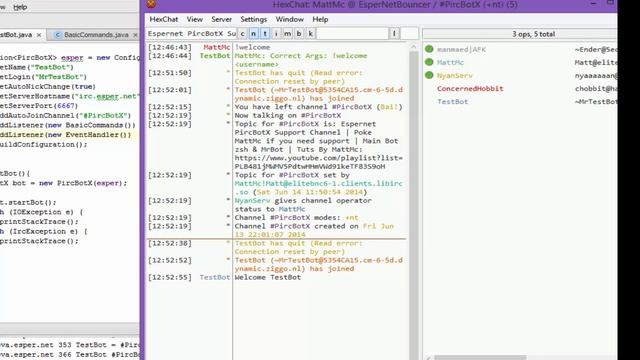This screenshot has height=360, width=640.
Task: Toggle channel mode l button
Action: pyautogui.click(x=394, y=33)
